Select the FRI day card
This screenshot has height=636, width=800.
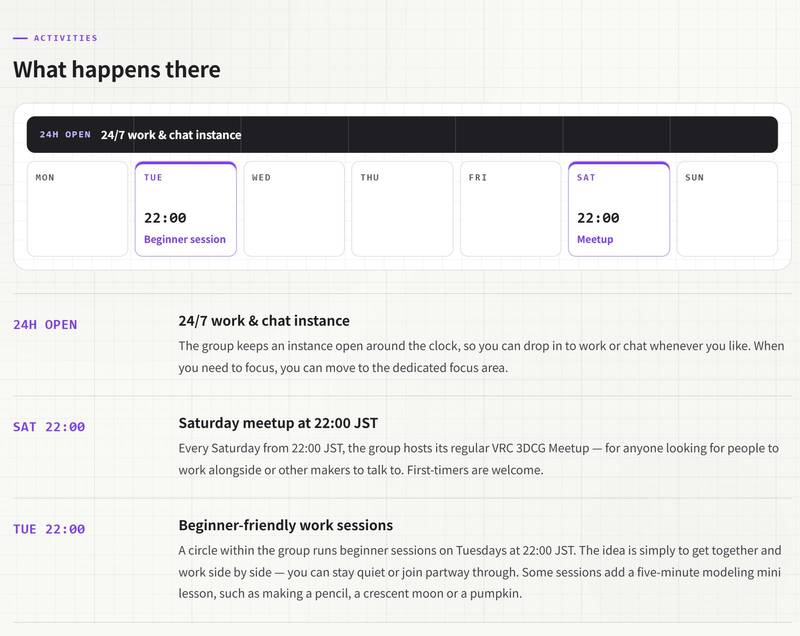[510, 209]
